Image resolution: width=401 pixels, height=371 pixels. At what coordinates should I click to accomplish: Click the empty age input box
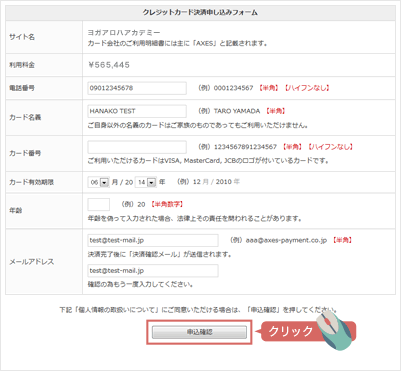click(x=99, y=204)
